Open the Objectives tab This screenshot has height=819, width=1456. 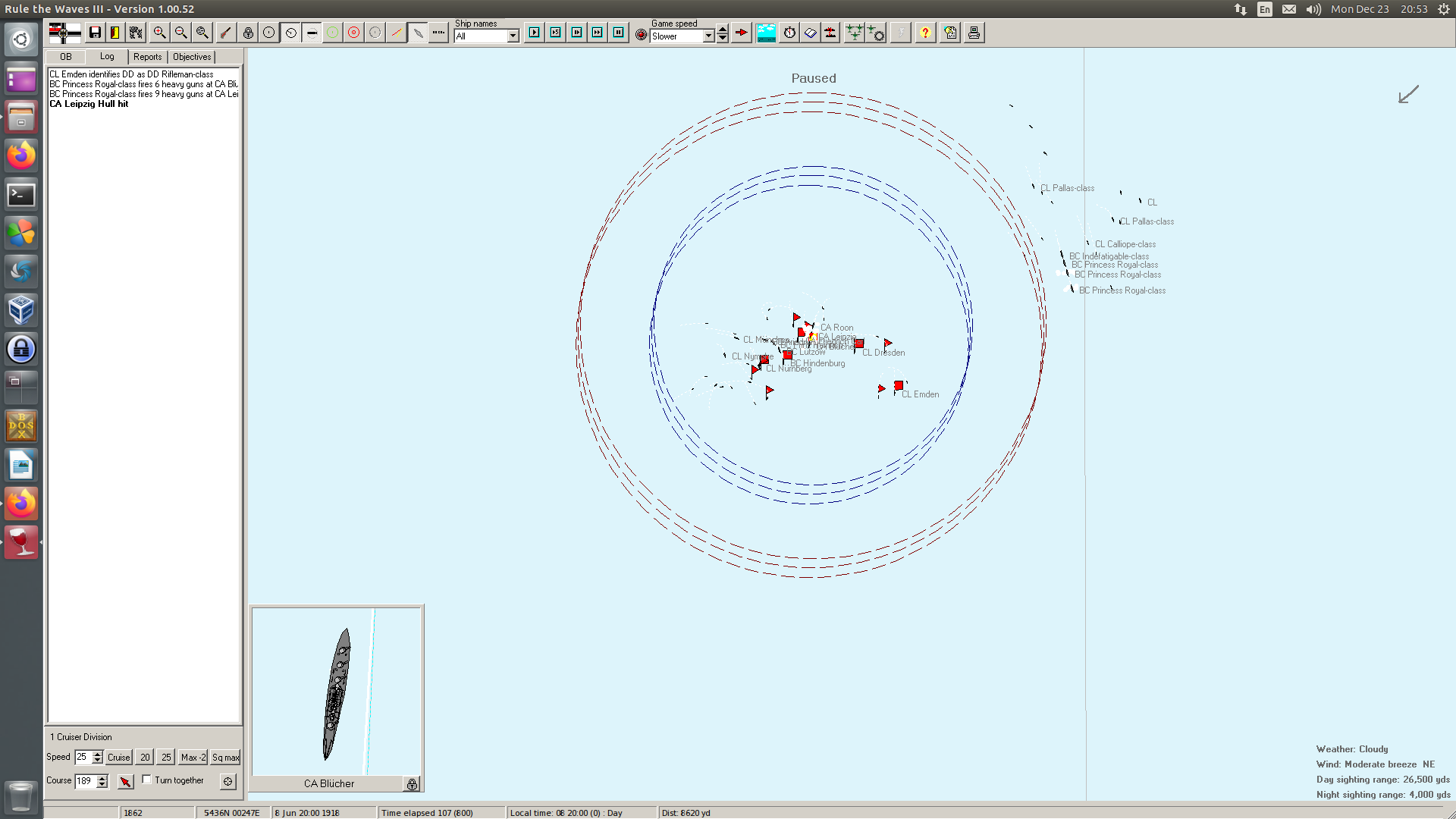(x=192, y=57)
